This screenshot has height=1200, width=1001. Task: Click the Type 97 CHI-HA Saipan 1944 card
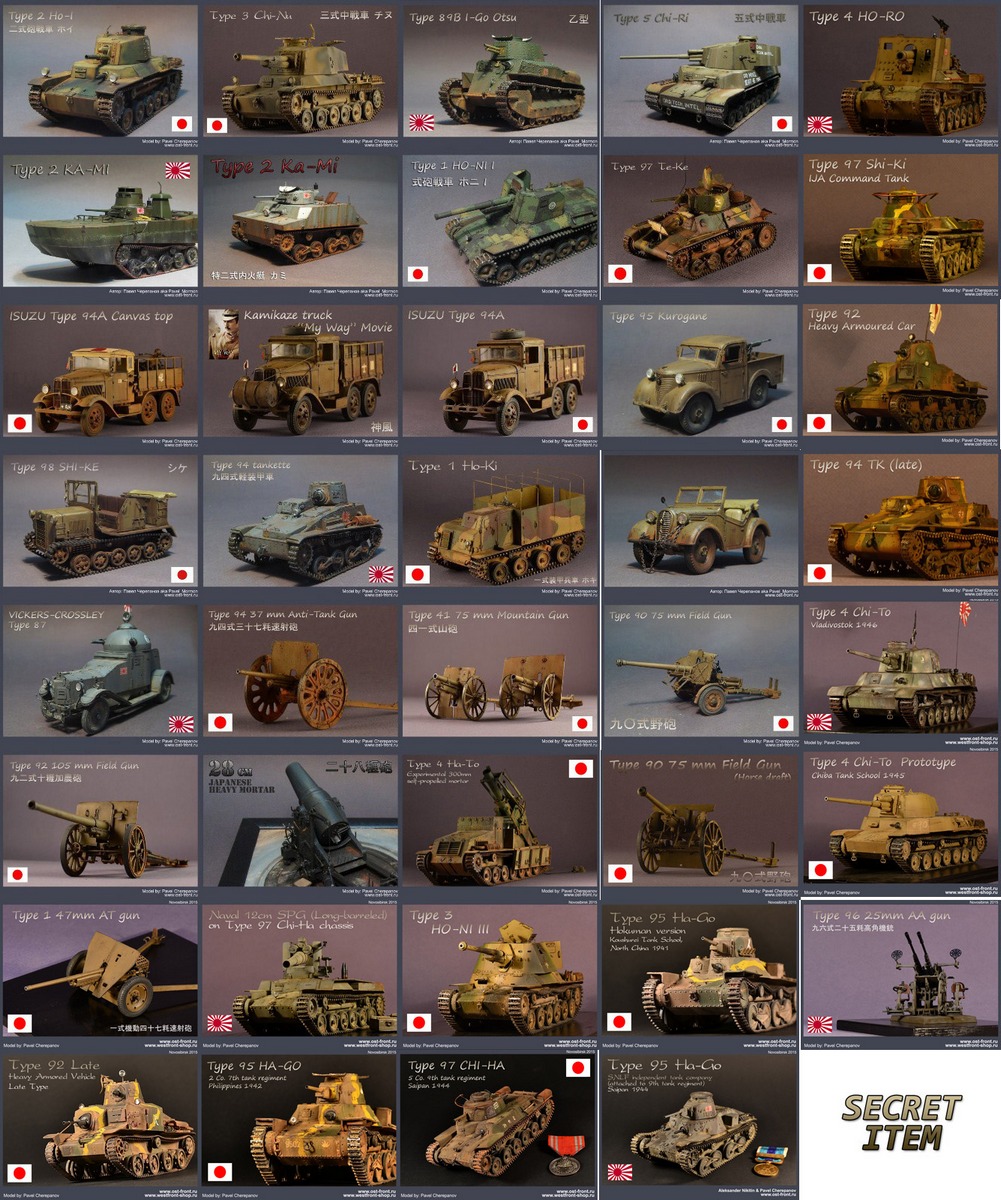(x=500, y=1125)
